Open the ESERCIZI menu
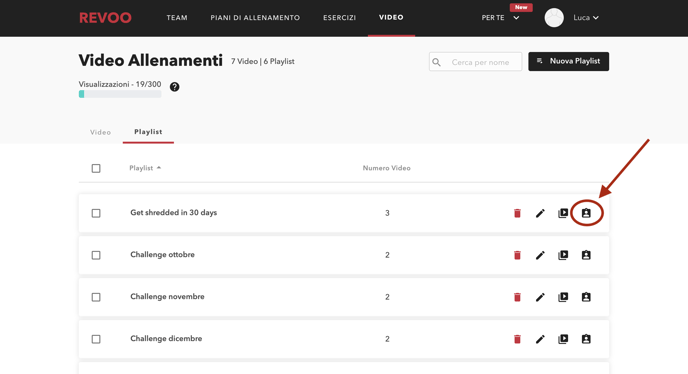 340,18
